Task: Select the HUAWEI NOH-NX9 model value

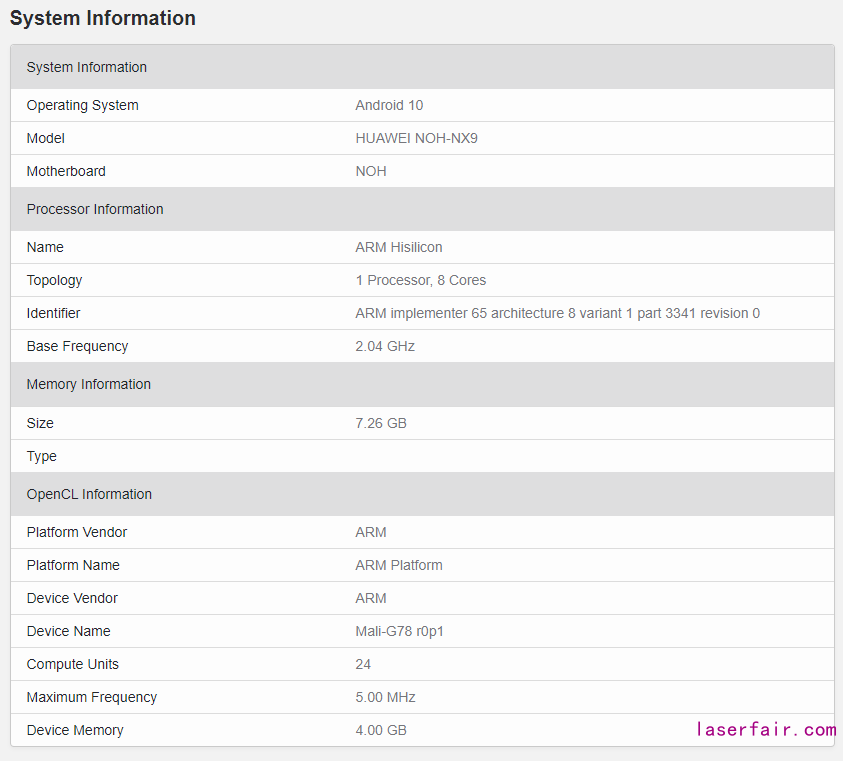Action: tap(416, 138)
